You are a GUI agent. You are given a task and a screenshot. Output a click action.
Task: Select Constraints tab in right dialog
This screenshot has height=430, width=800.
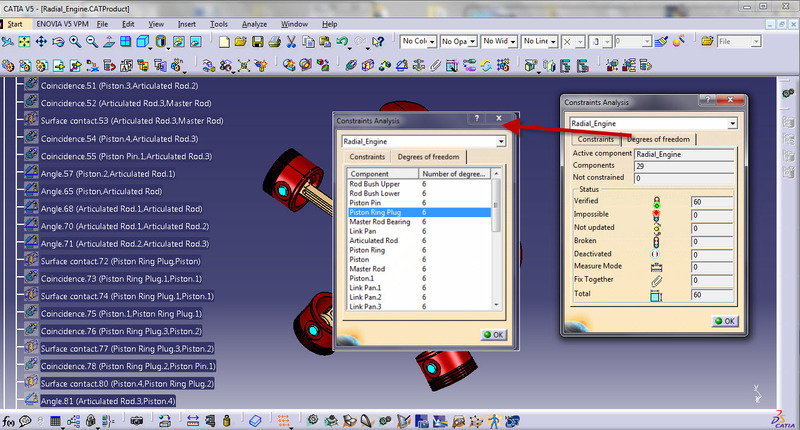(x=595, y=139)
